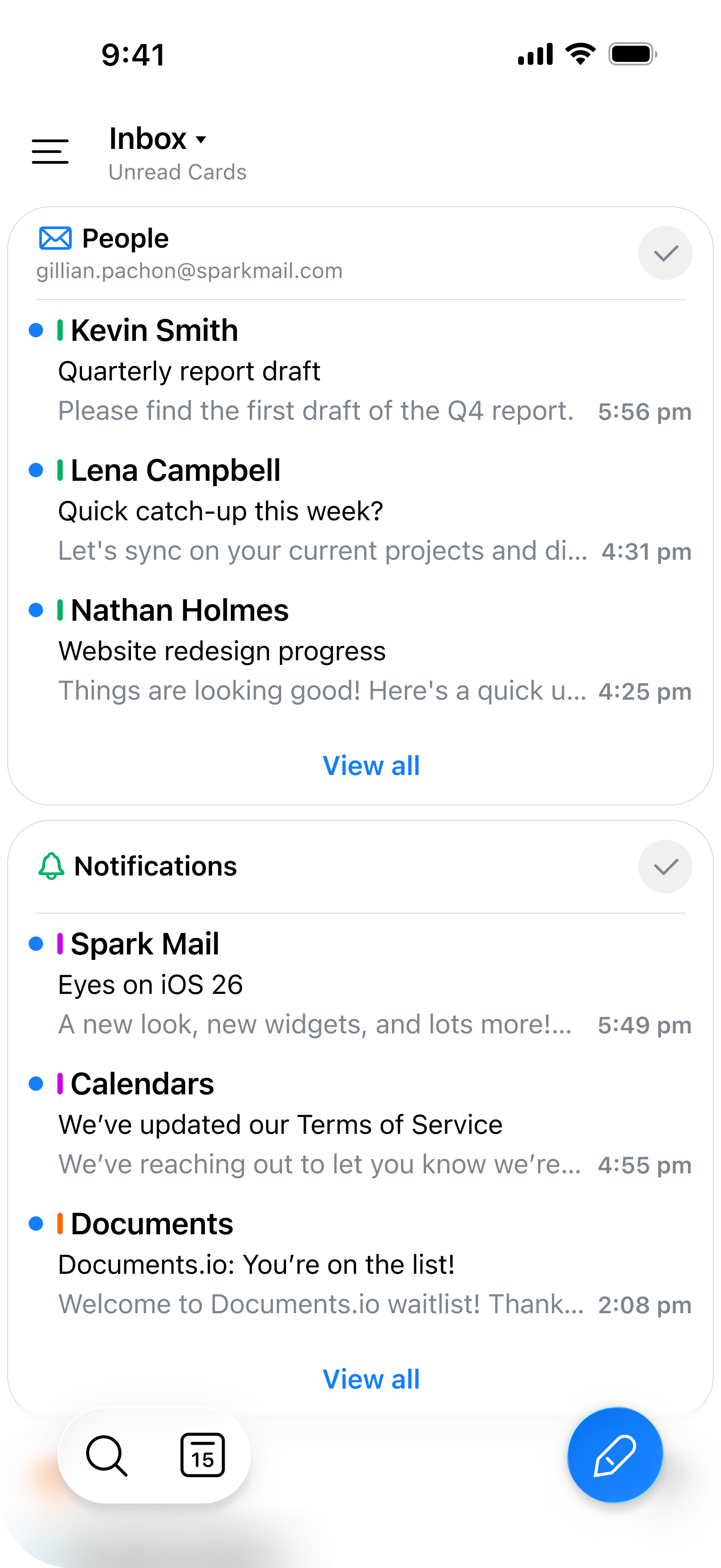Screen dimensions: 721x1568
Task: Tap the Notifications bell icon
Action: coord(52,866)
